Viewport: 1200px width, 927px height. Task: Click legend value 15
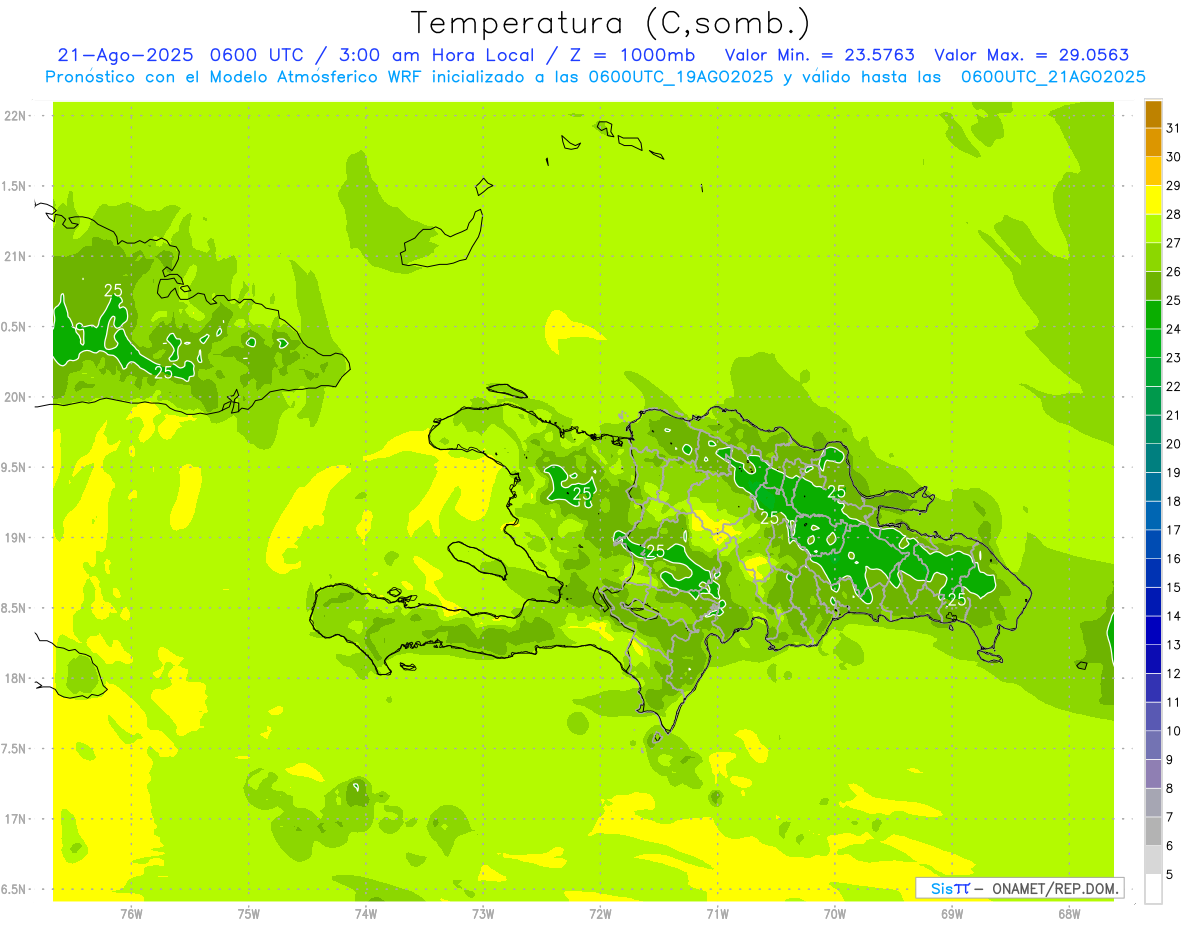point(1173,588)
